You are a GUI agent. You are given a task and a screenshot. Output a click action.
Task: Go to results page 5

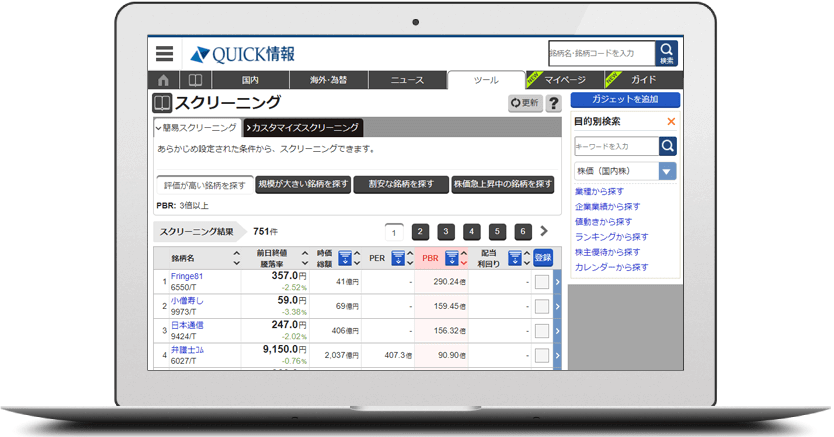(497, 231)
